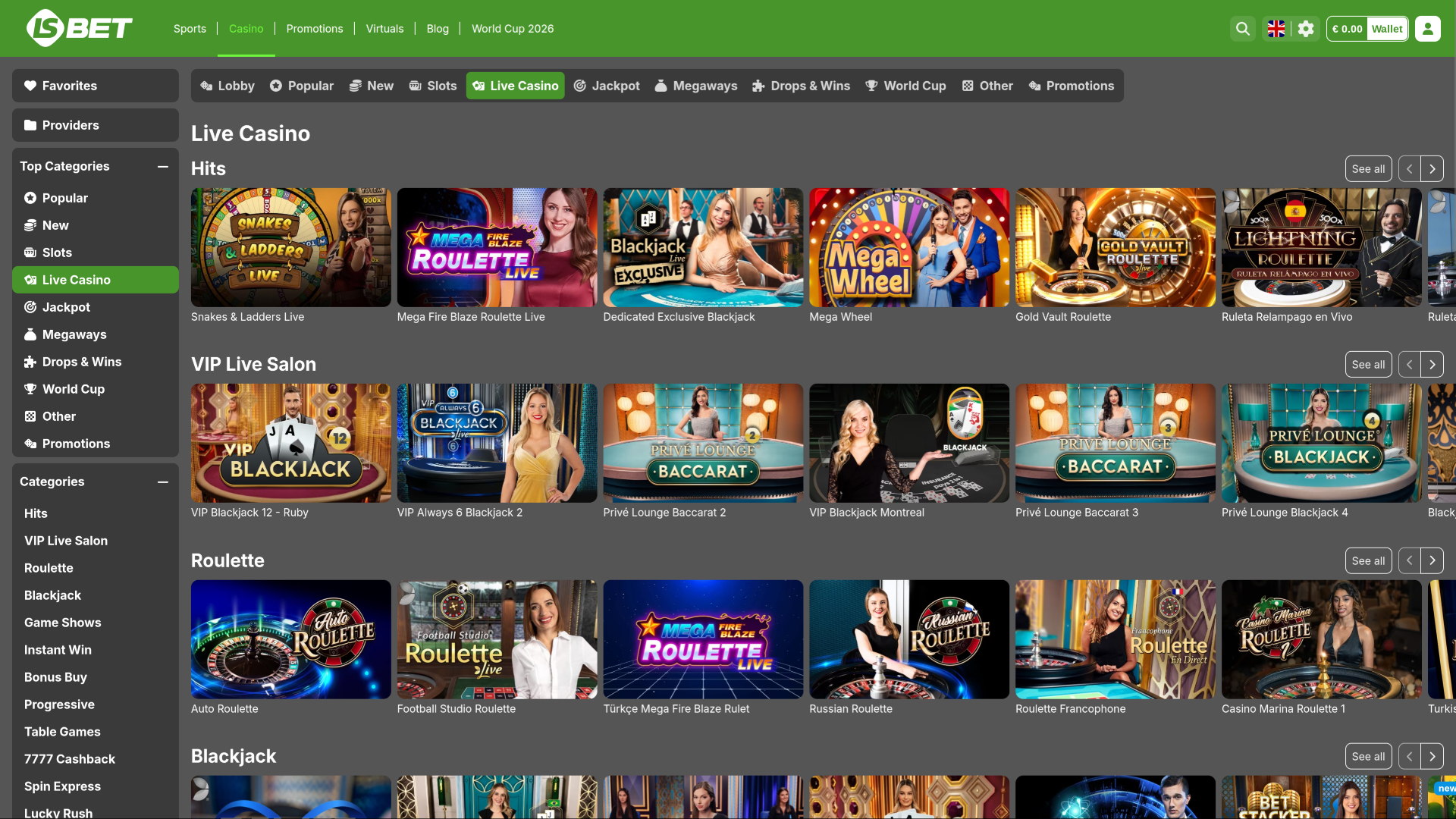Show next games in Blackjack row
The height and width of the screenshot is (819, 1456).
coord(1432,757)
